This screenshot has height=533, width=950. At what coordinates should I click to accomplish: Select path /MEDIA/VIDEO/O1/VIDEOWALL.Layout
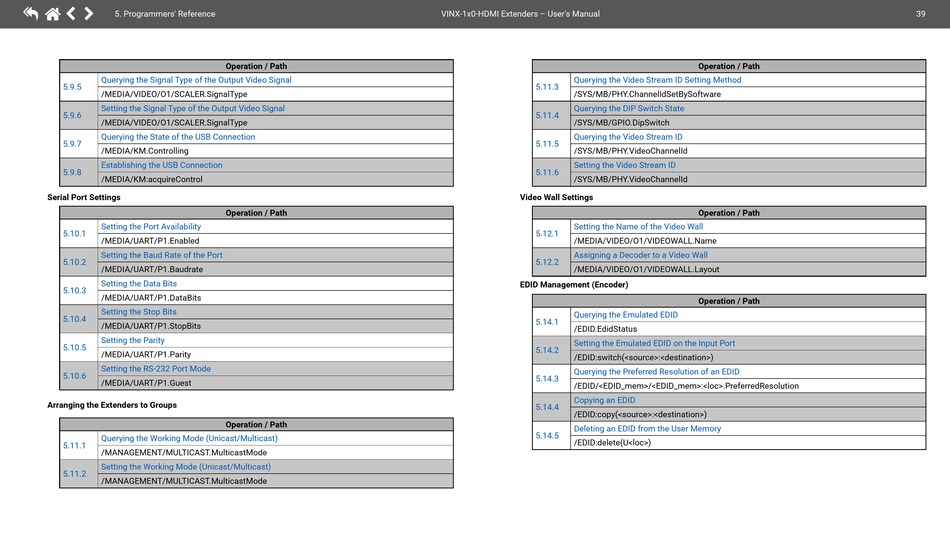tap(646, 270)
